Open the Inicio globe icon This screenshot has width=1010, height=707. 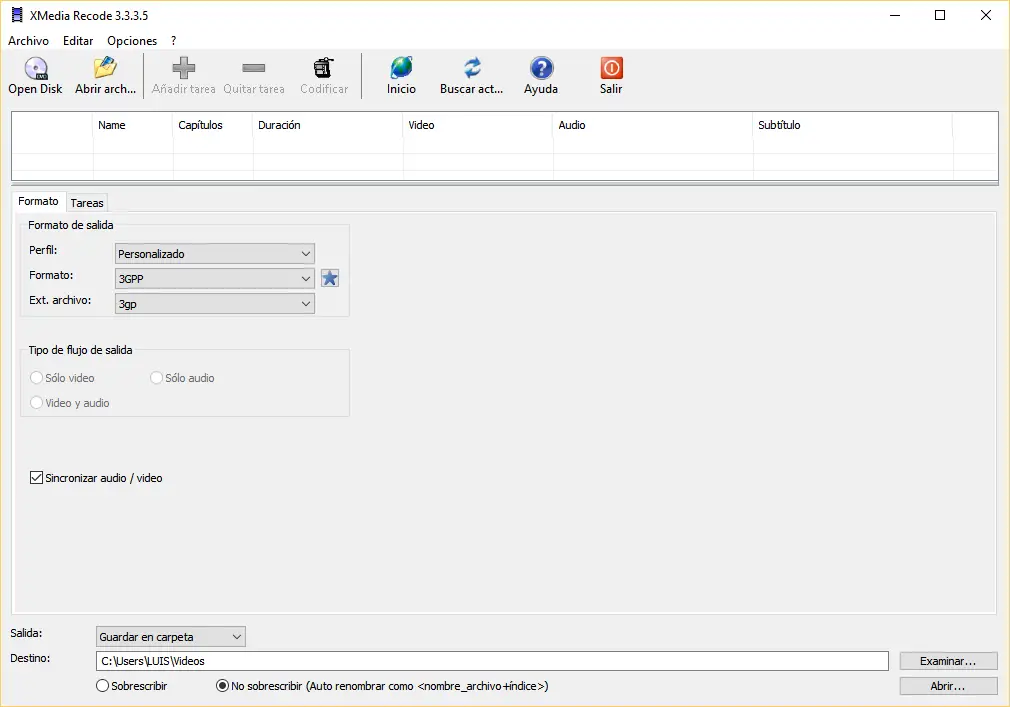(401, 68)
